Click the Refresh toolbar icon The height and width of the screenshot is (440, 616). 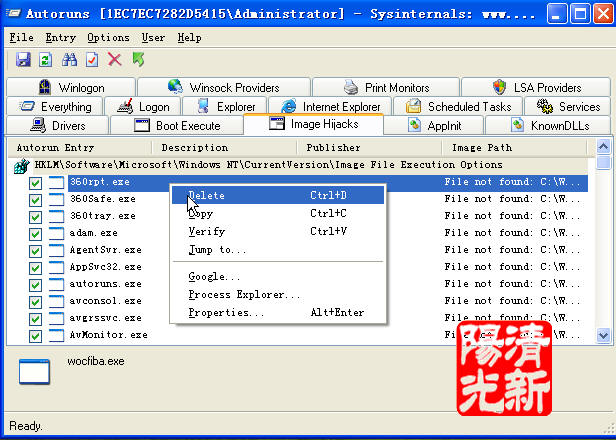pyautogui.click(x=46, y=60)
